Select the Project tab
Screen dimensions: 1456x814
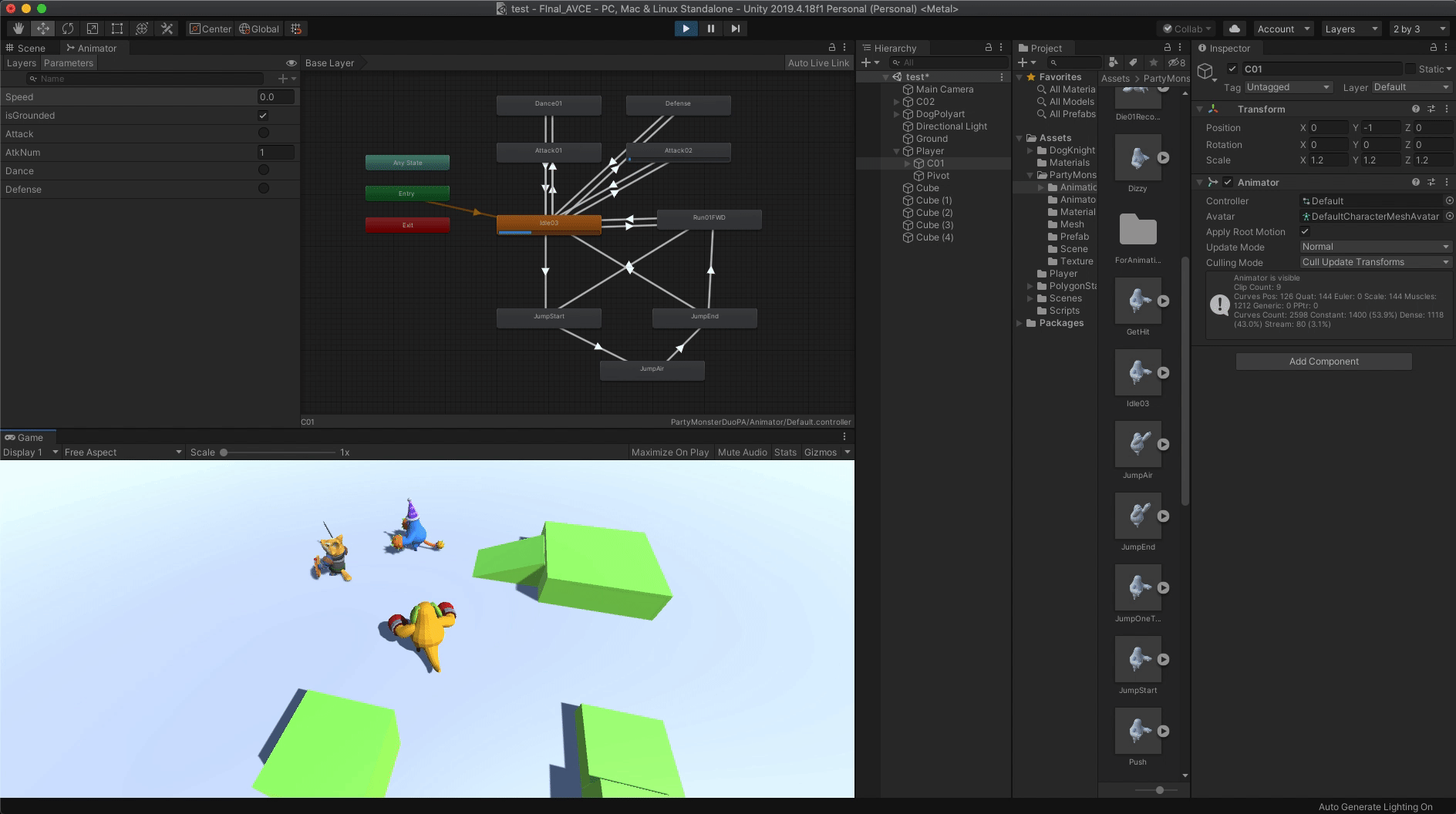pyautogui.click(x=1040, y=48)
